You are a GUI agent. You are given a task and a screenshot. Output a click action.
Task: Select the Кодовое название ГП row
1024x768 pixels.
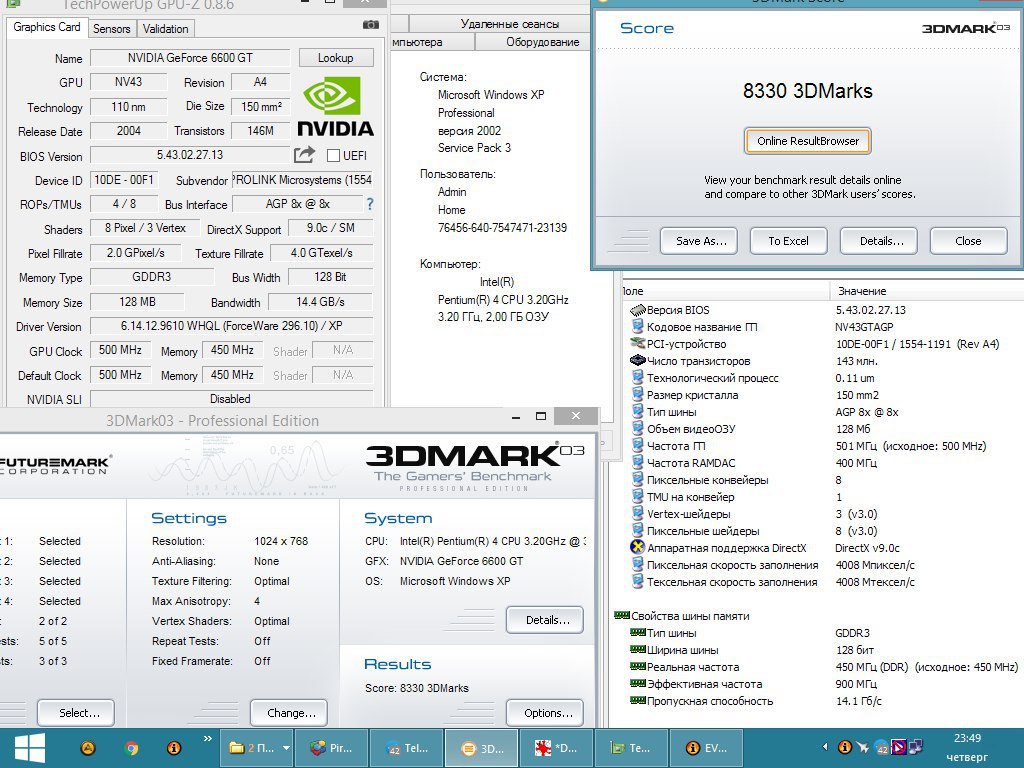(x=822, y=327)
